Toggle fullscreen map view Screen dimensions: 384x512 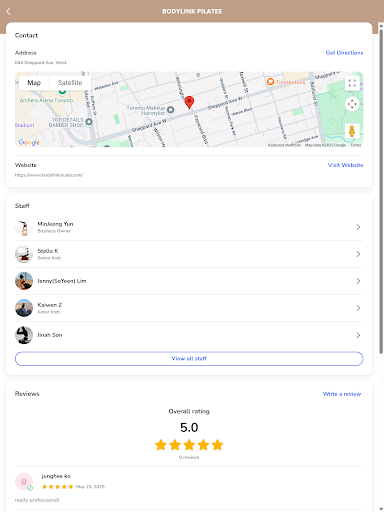coord(352,83)
